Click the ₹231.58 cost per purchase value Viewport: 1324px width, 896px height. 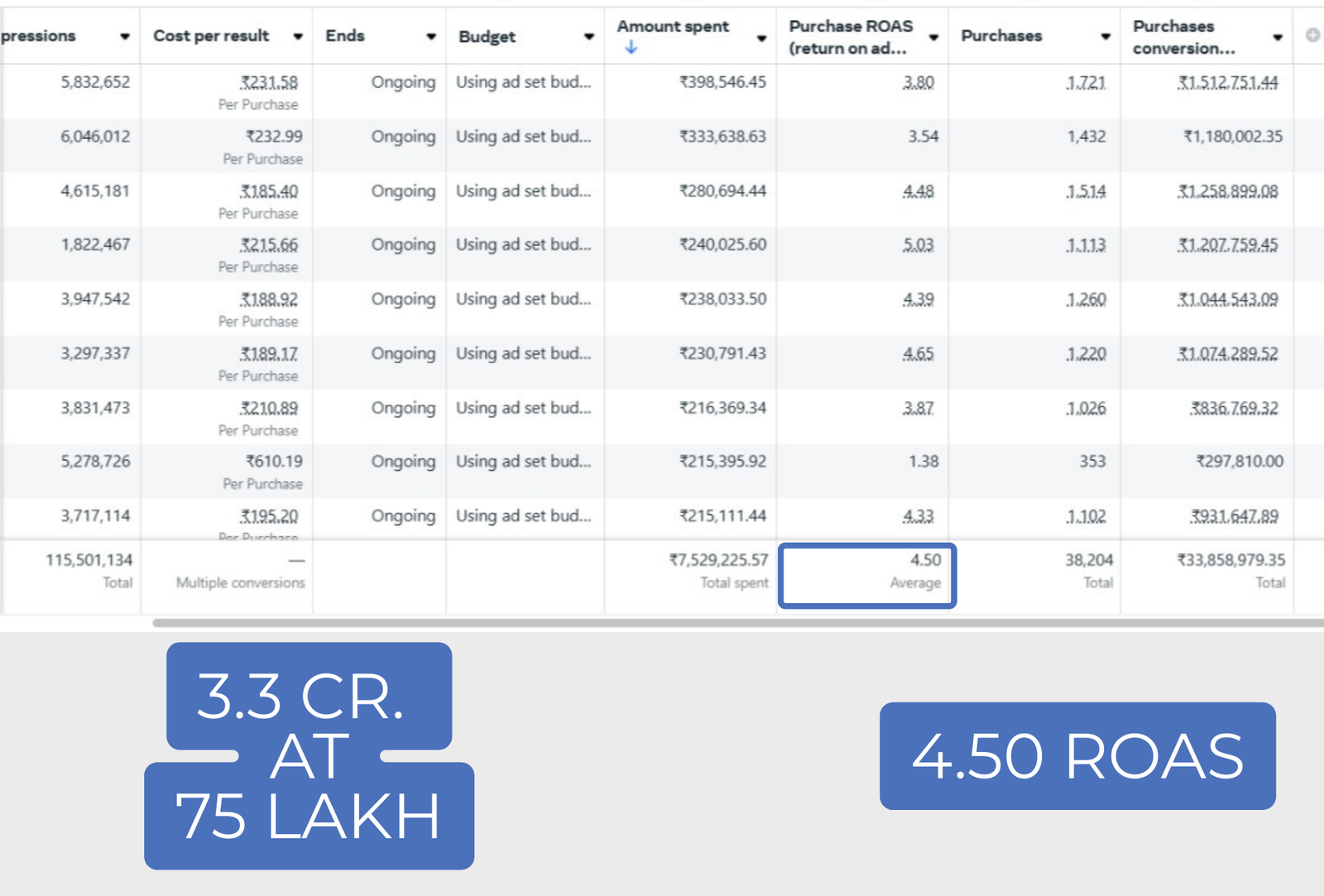(x=269, y=83)
